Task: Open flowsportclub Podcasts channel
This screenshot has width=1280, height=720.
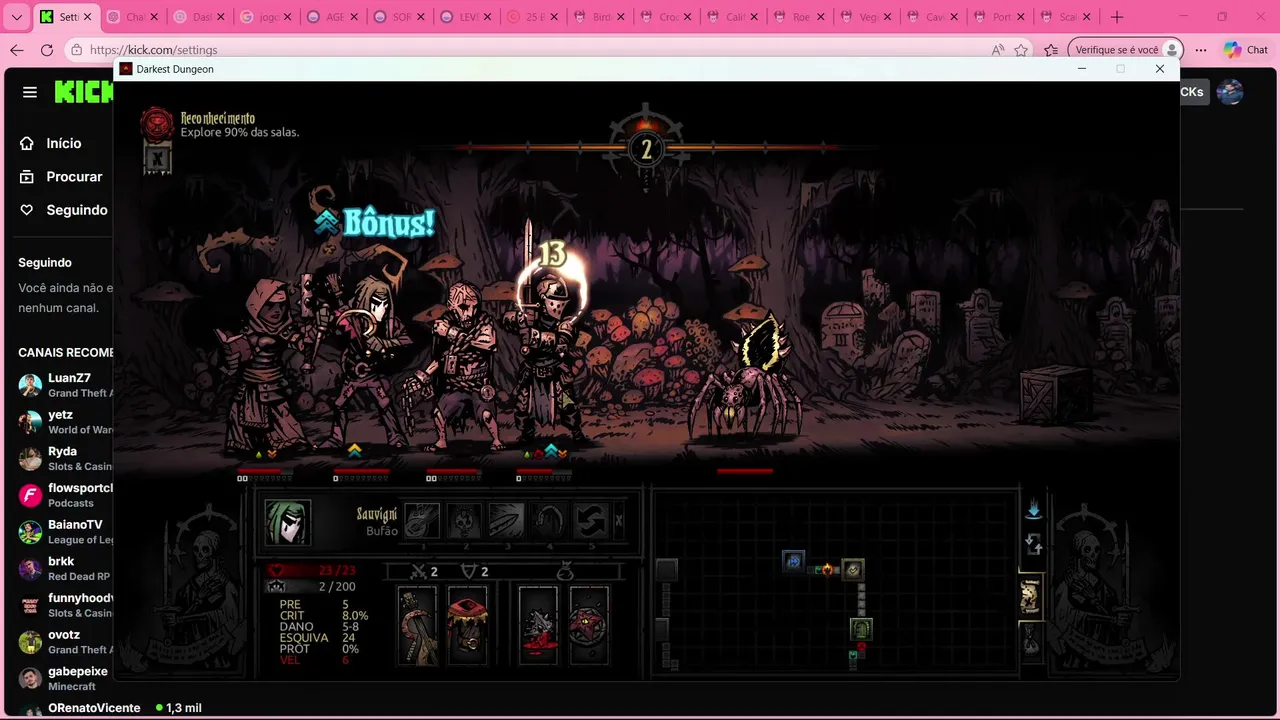Action: (64, 495)
